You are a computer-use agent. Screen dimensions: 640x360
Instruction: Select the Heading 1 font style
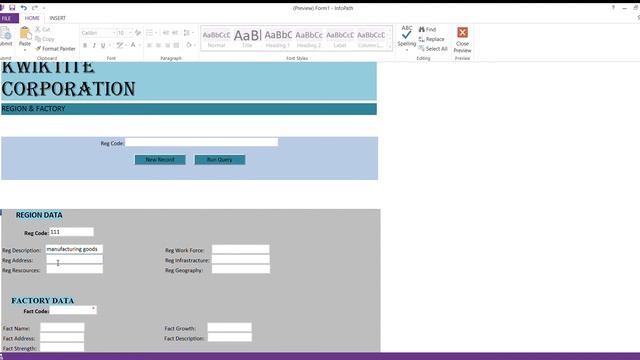click(278, 39)
